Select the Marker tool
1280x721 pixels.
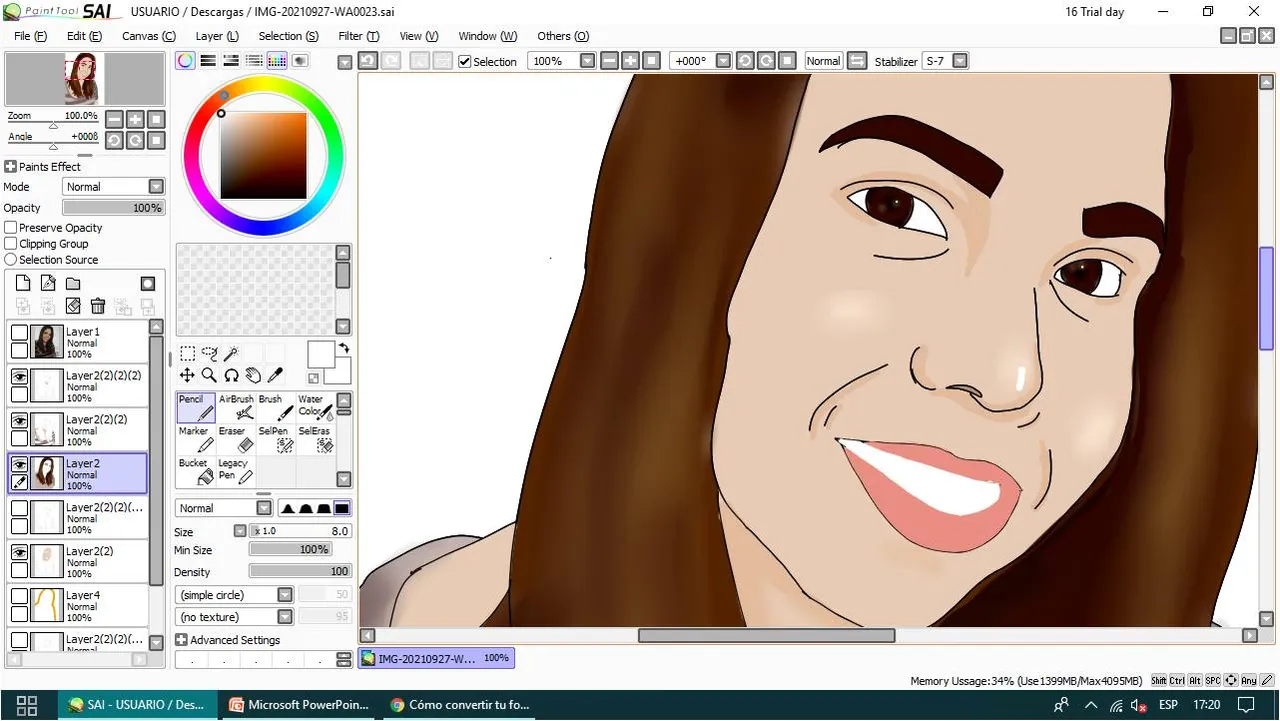(196, 439)
